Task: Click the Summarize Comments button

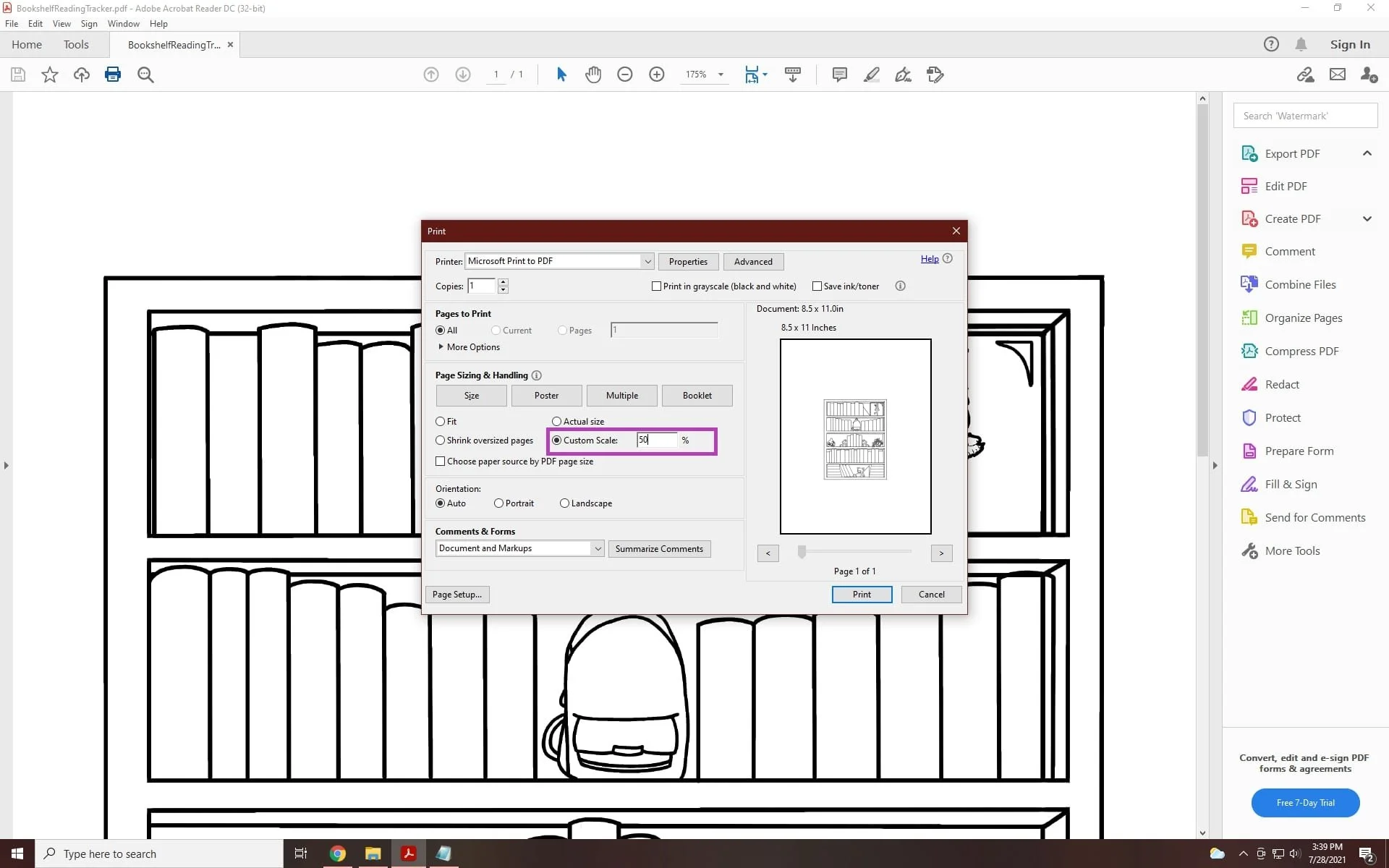Action: pyautogui.click(x=659, y=548)
